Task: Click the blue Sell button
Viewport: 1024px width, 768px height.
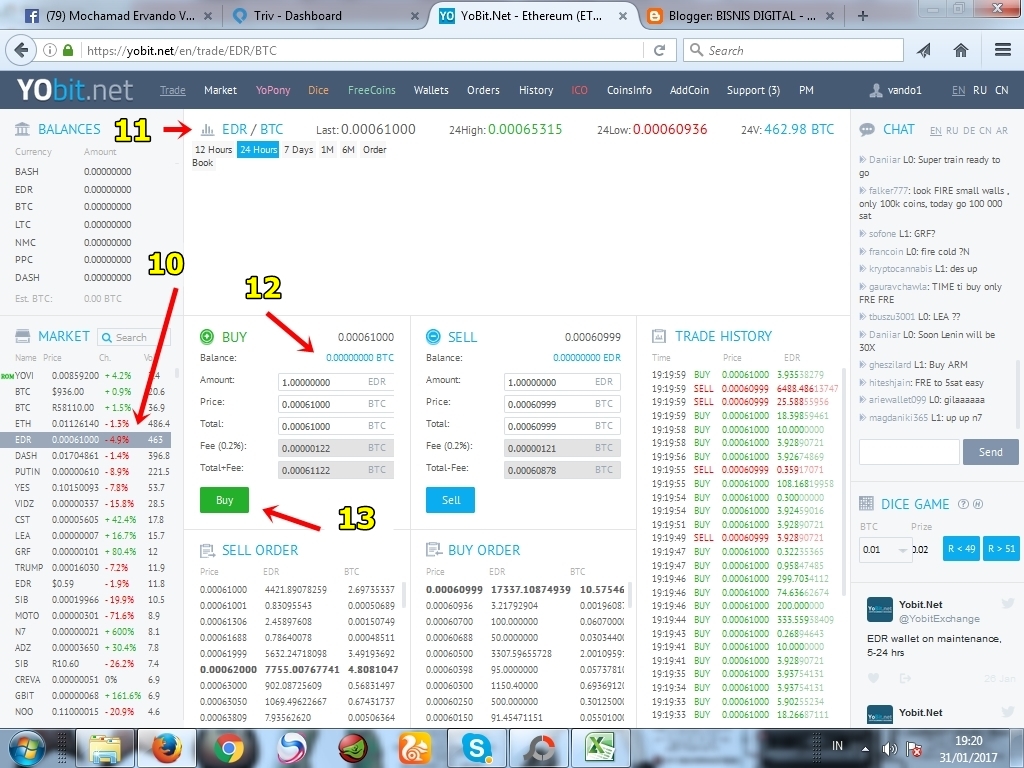Action: [451, 500]
